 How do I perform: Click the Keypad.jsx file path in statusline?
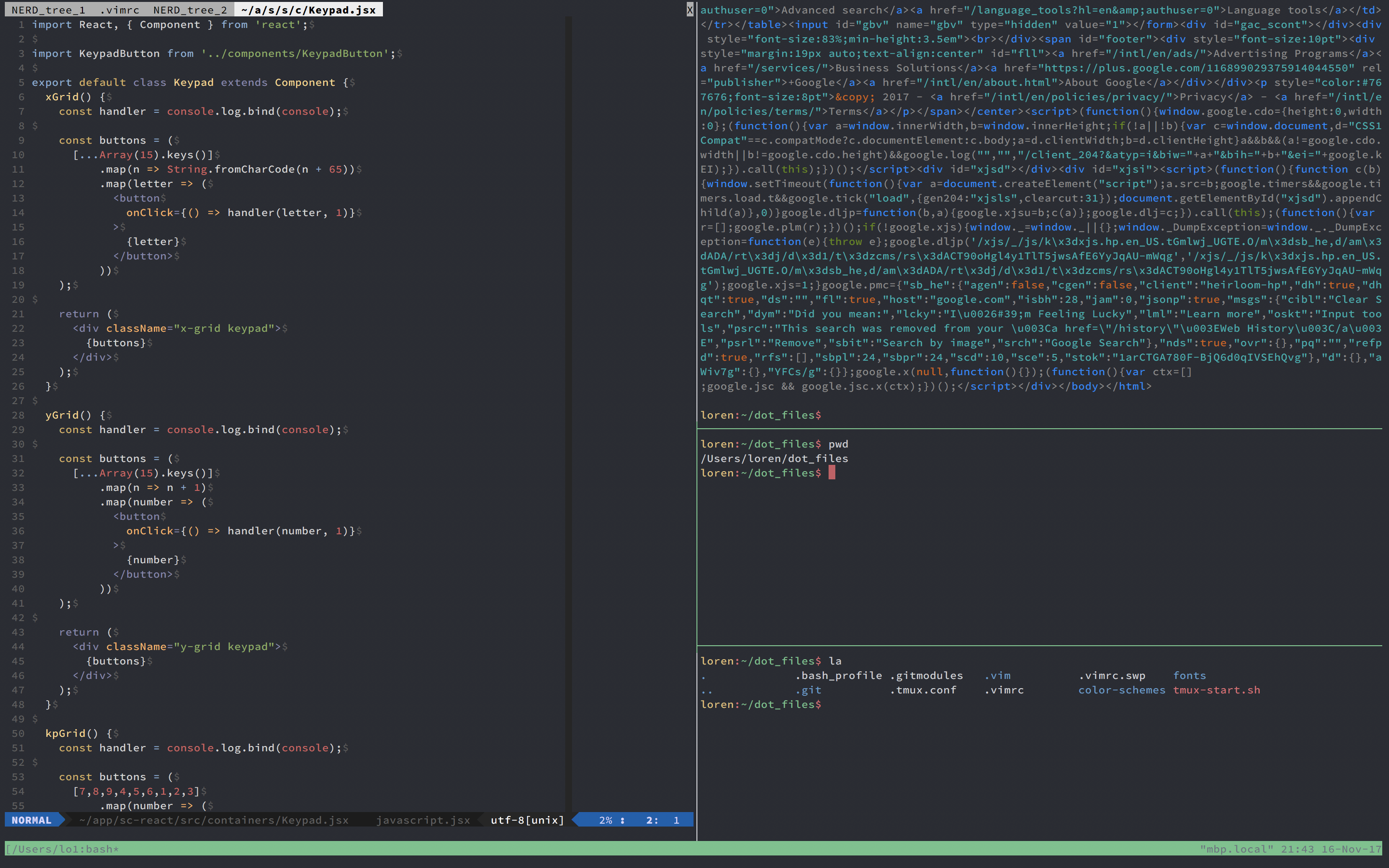coord(214,820)
